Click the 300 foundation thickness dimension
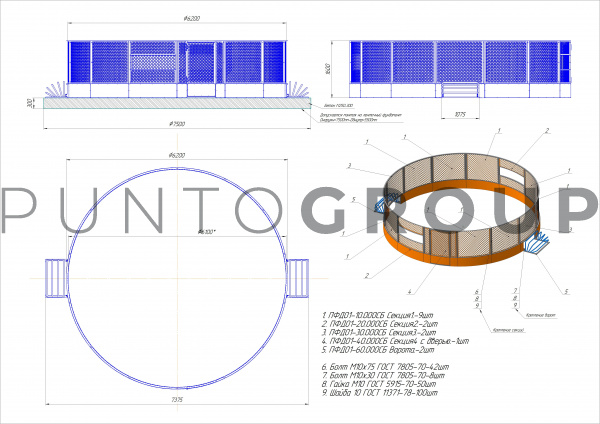600x424 pixels. pyautogui.click(x=30, y=103)
